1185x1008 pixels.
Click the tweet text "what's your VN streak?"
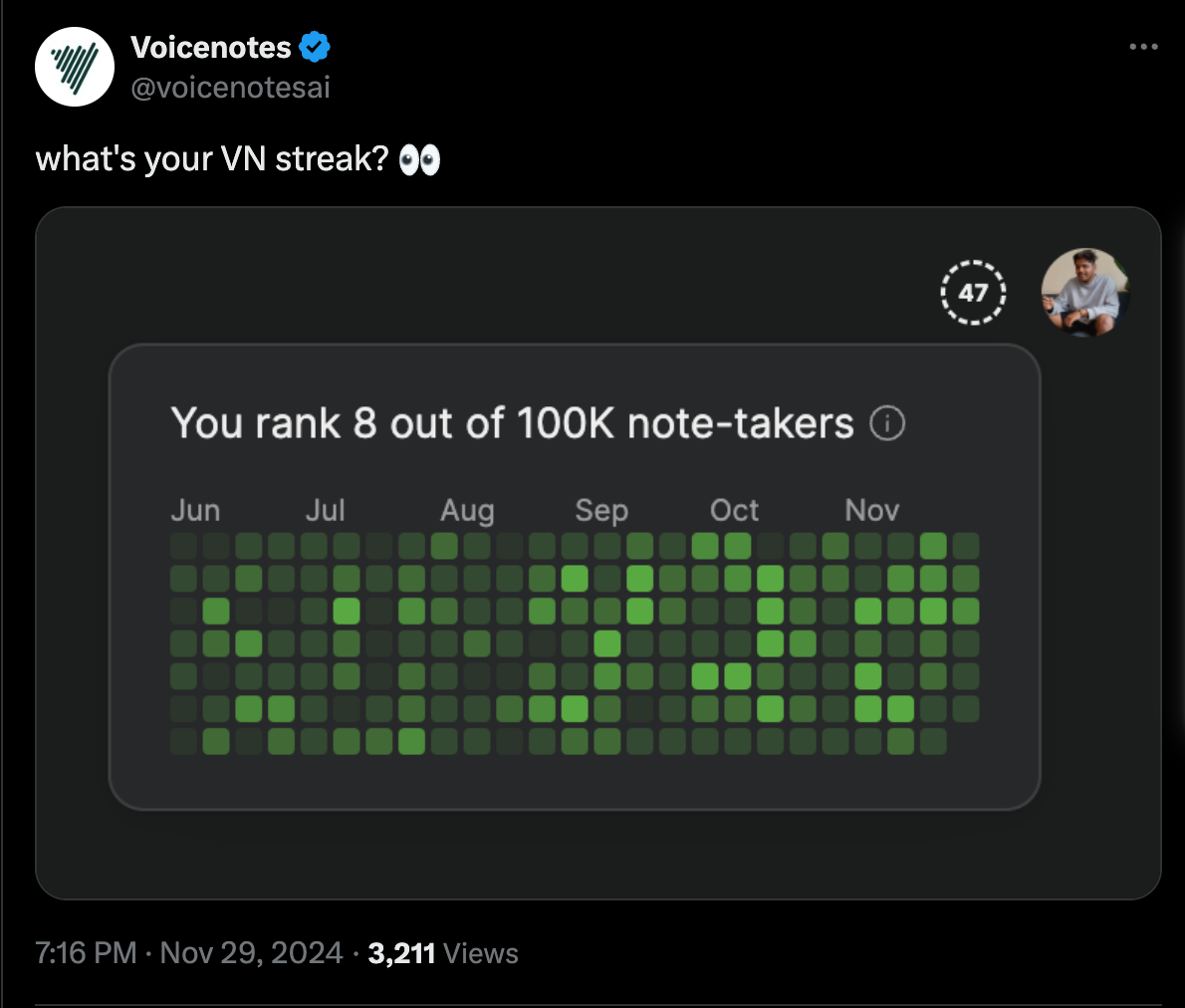pyautogui.click(x=212, y=159)
